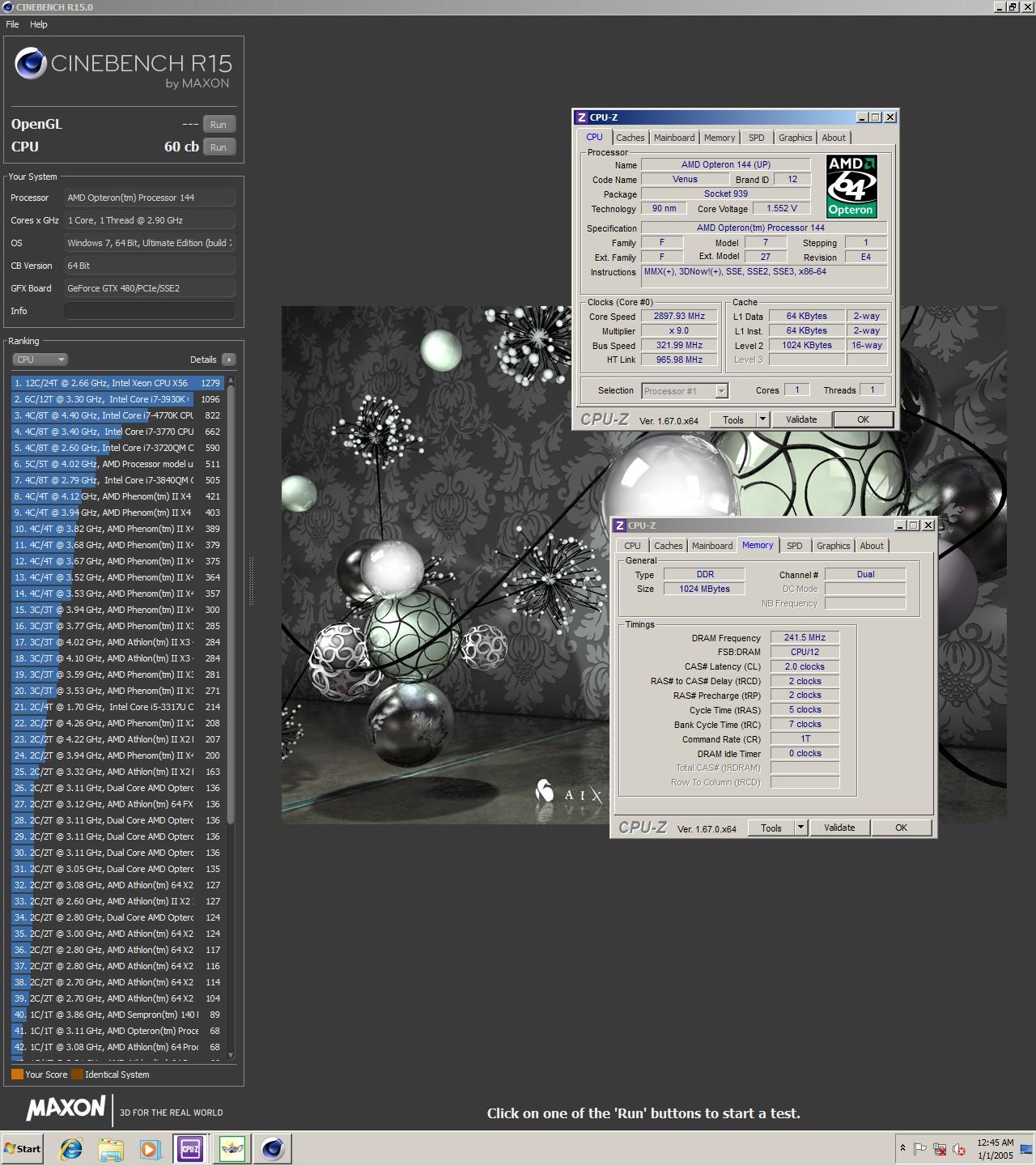Click the MAXON logo at the bottom
1036x1166 pixels.
[66, 1109]
